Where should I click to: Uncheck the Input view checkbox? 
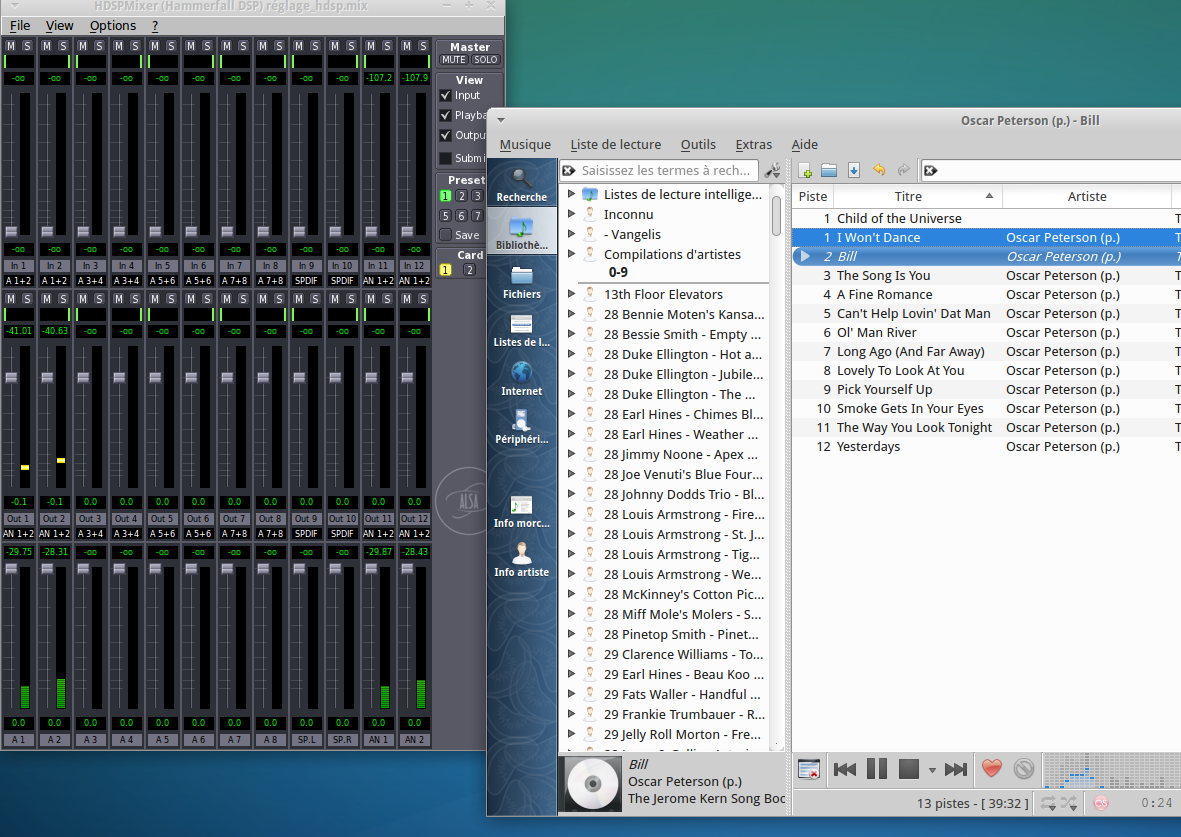pos(446,96)
